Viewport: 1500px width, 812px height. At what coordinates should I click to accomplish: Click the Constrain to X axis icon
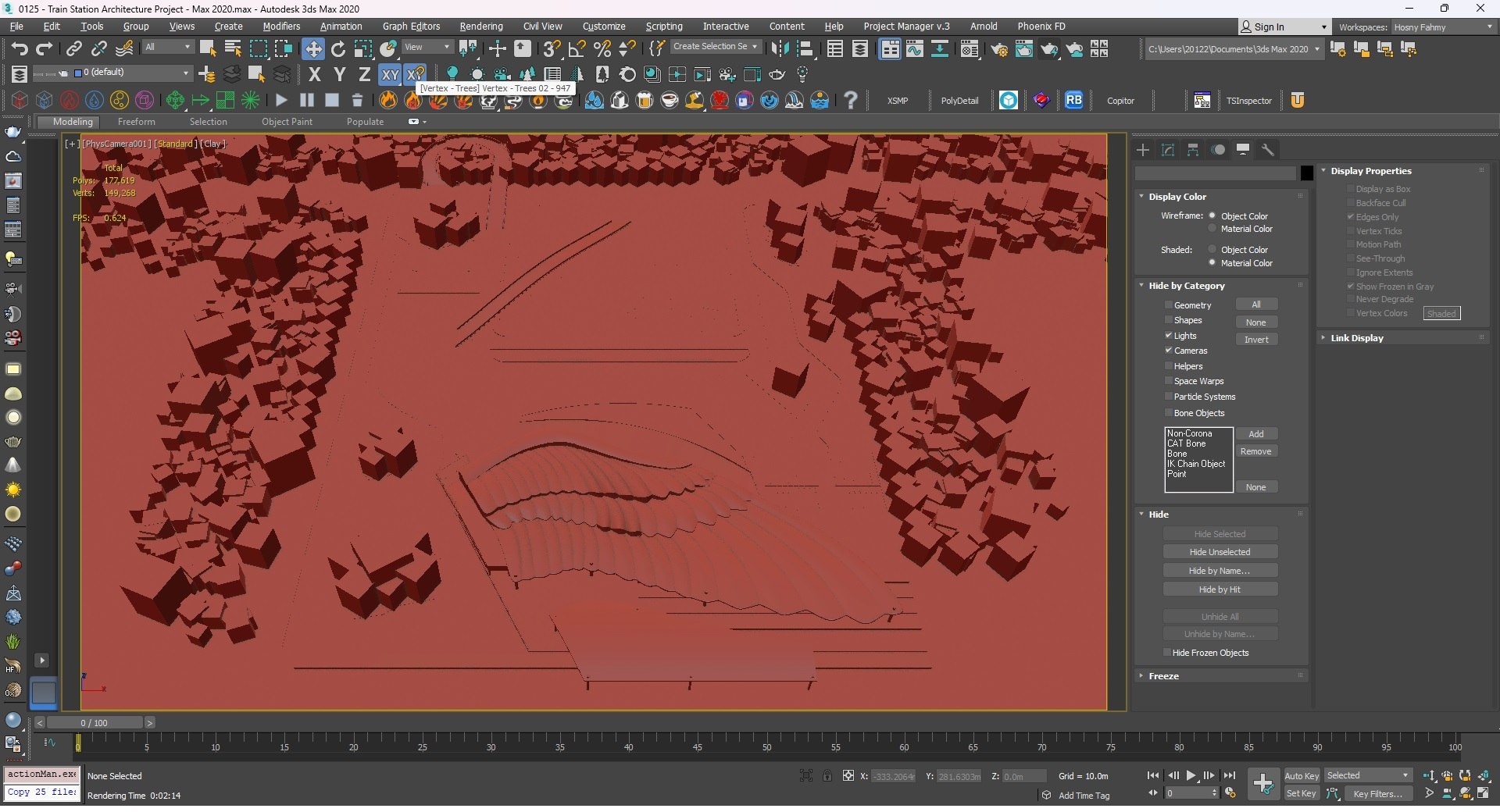[315, 75]
